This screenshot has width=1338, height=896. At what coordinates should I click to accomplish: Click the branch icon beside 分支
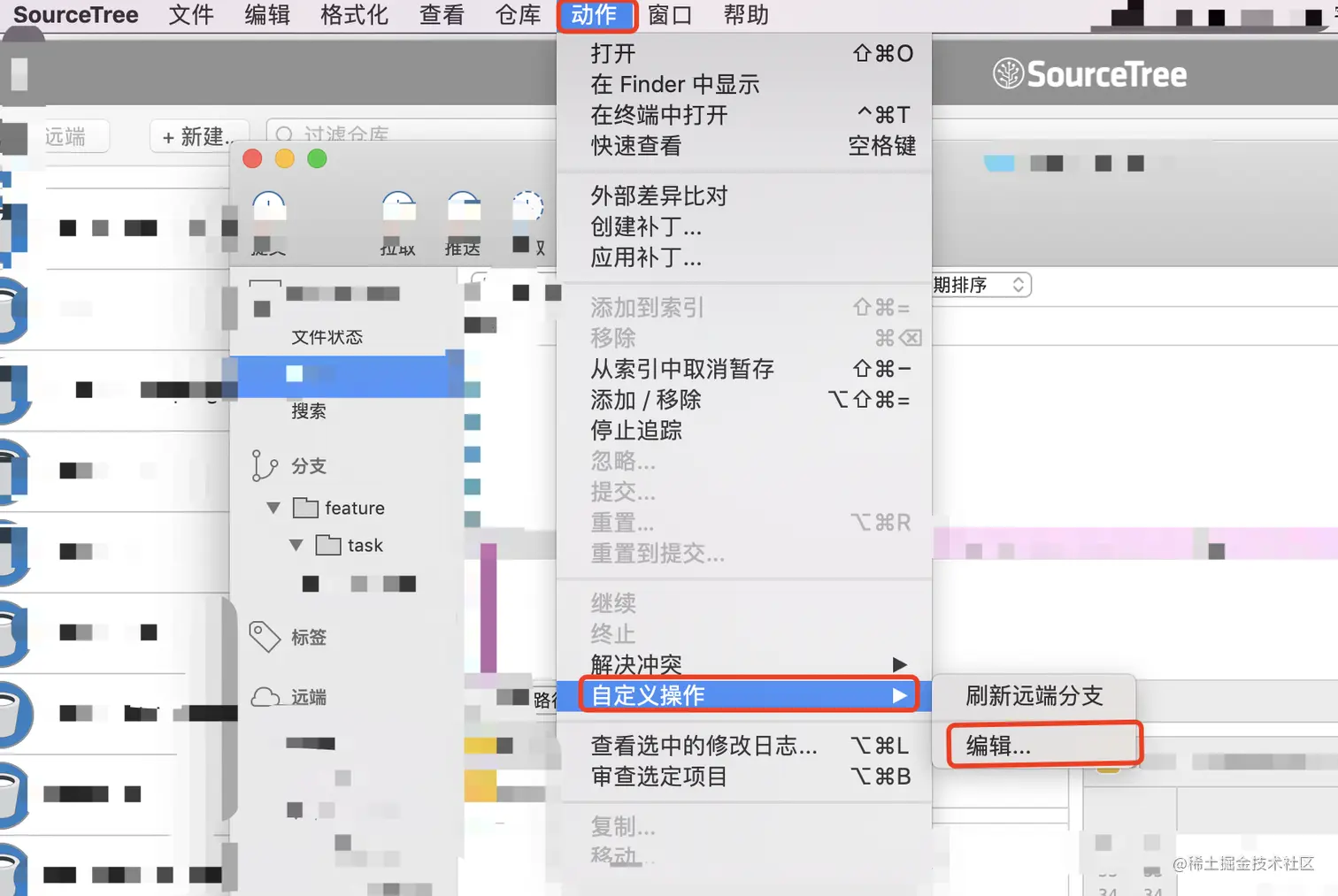pyautogui.click(x=264, y=465)
